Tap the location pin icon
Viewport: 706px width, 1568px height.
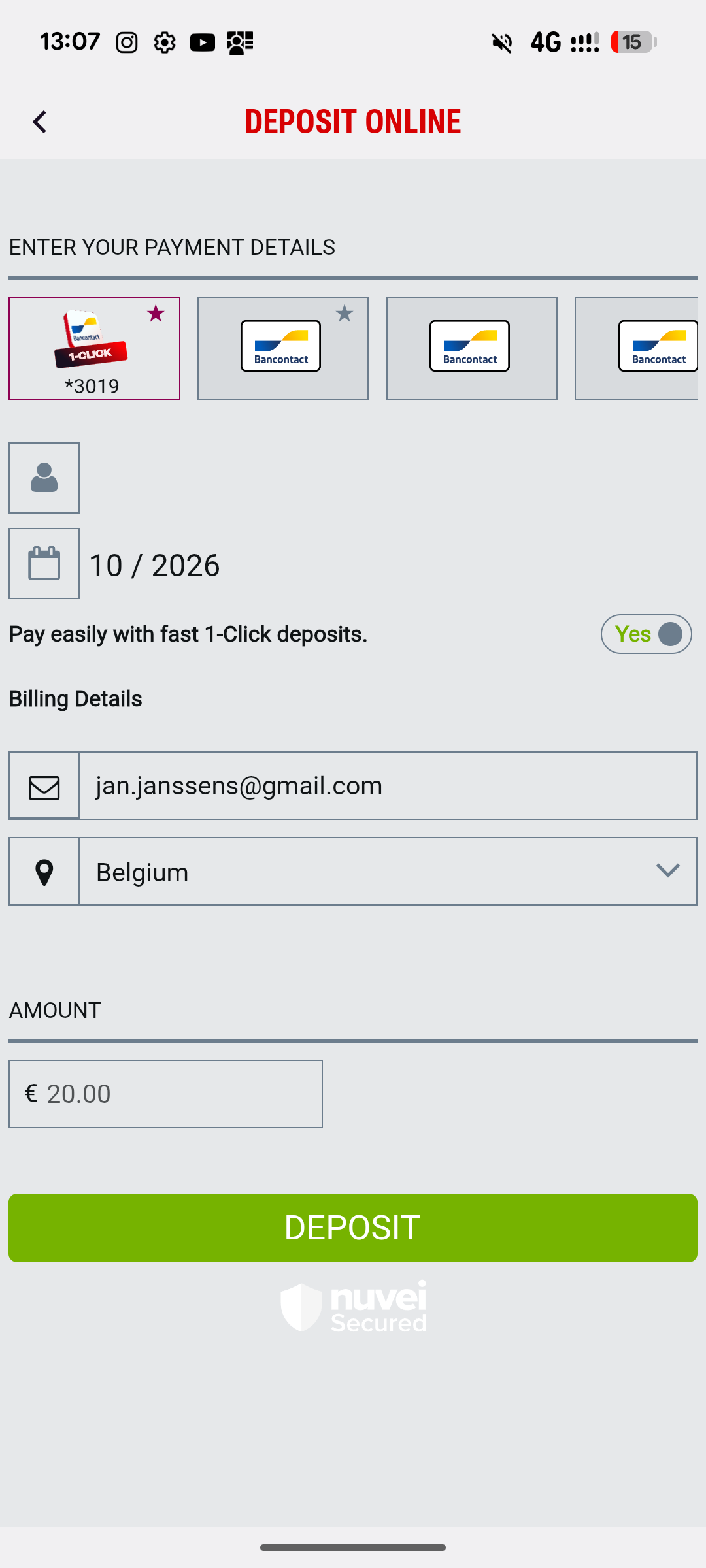[x=44, y=872]
